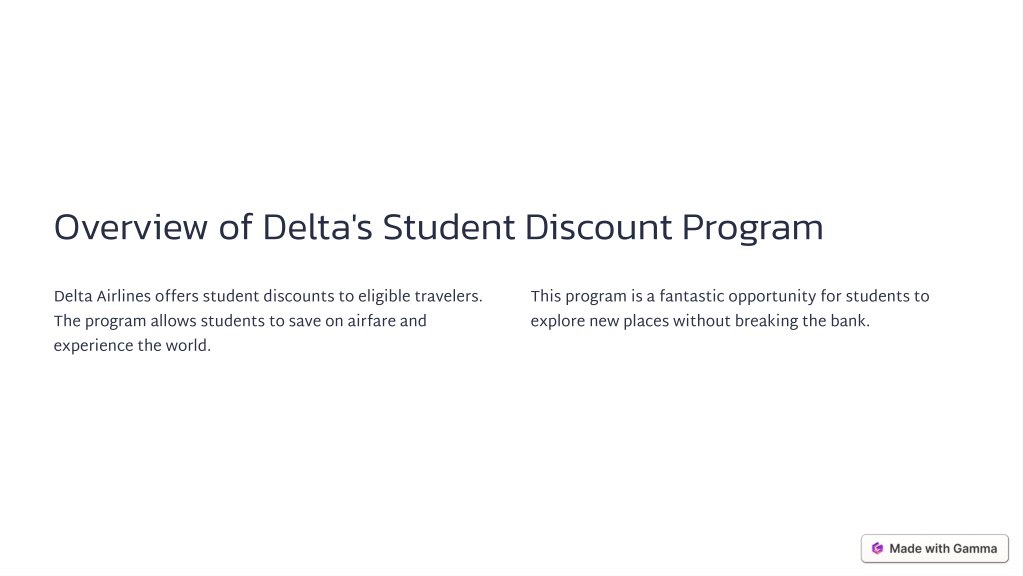Click the word fantastic in the right paragraph
This screenshot has height=576, width=1023.
tap(692, 296)
